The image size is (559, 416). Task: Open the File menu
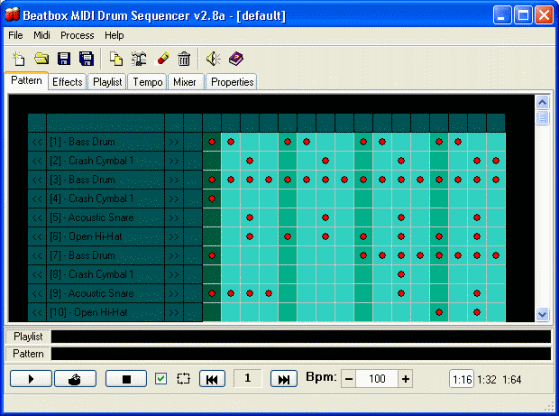15,35
